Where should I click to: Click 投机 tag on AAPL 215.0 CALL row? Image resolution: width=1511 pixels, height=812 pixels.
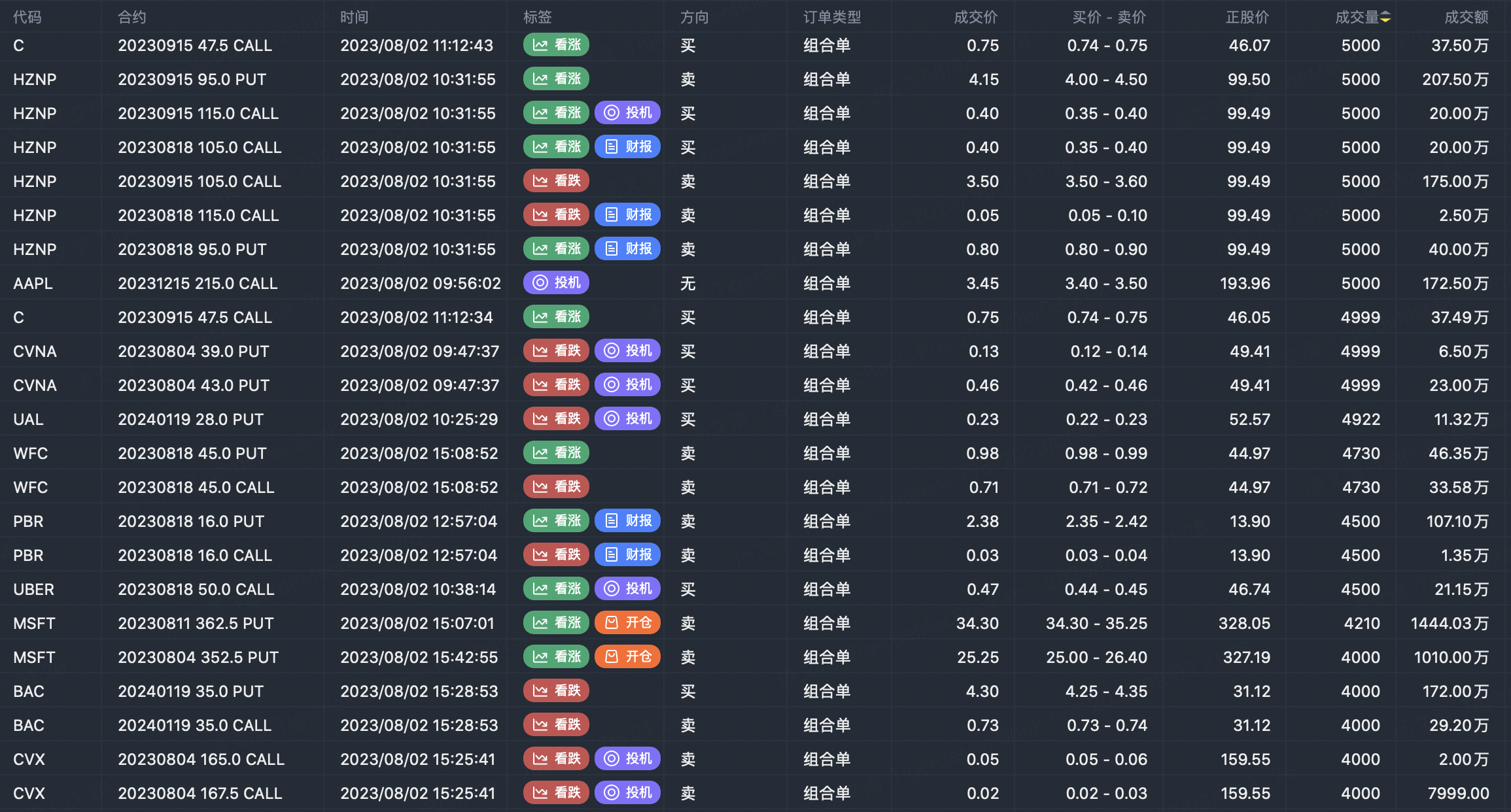click(x=556, y=283)
